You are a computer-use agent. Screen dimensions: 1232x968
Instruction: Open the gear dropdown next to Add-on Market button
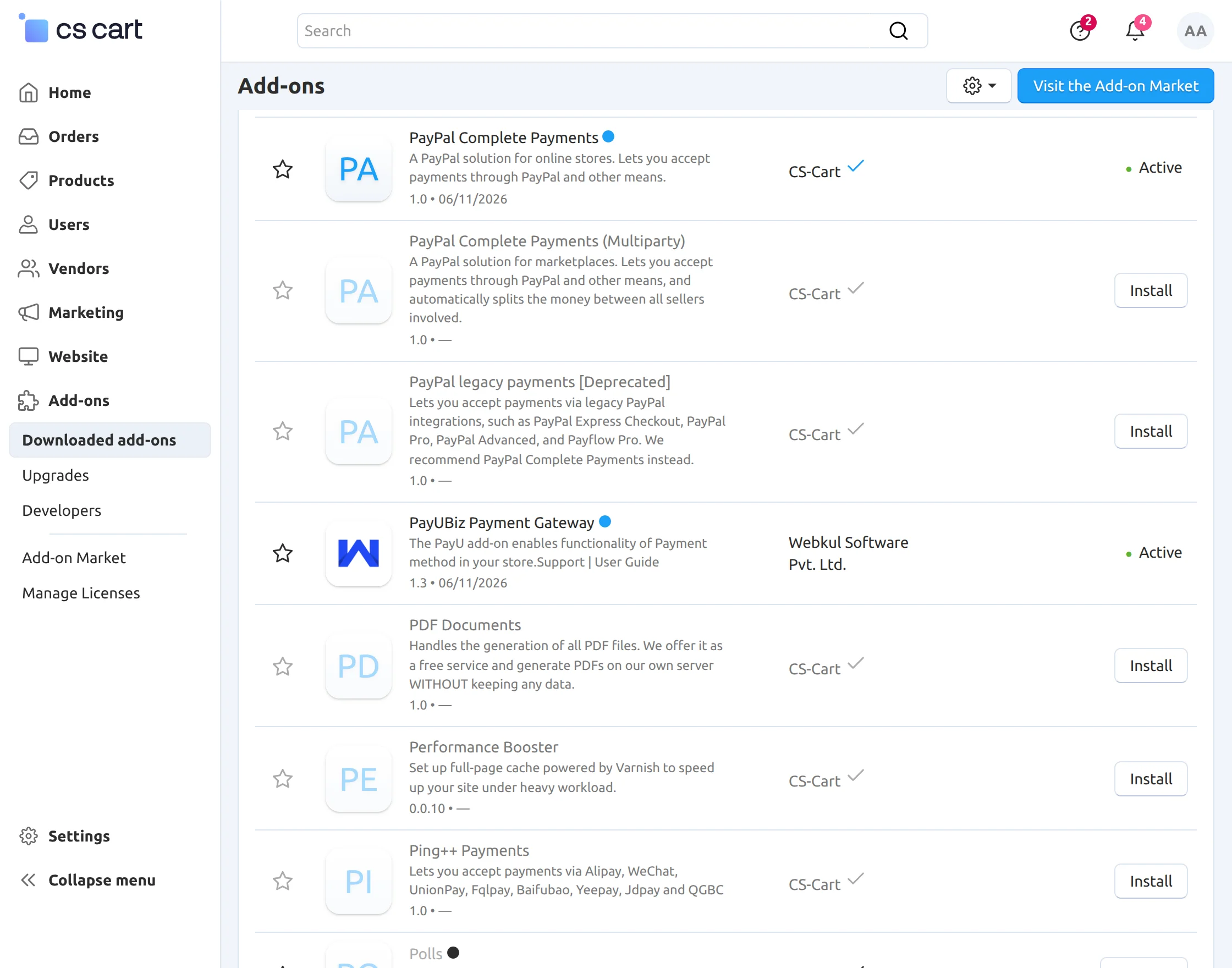[x=978, y=86]
